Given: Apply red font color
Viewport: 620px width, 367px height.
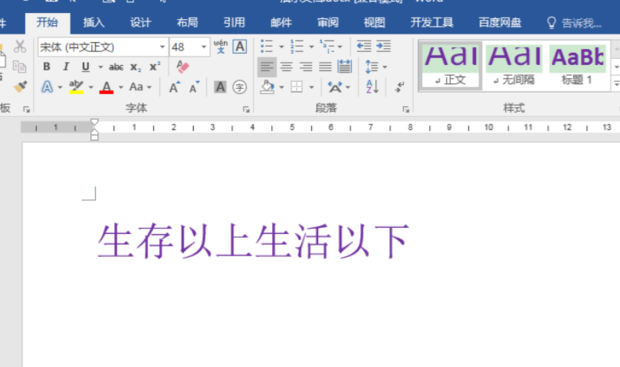Looking at the screenshot, I should 106,87.
